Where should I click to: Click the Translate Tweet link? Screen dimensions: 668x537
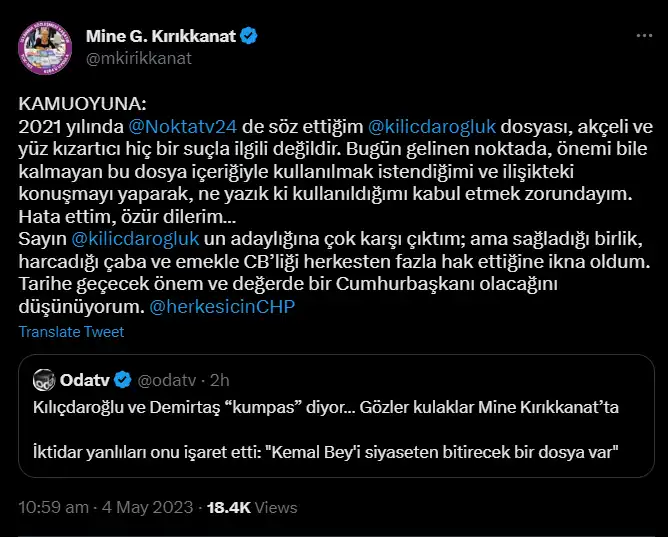71,332
